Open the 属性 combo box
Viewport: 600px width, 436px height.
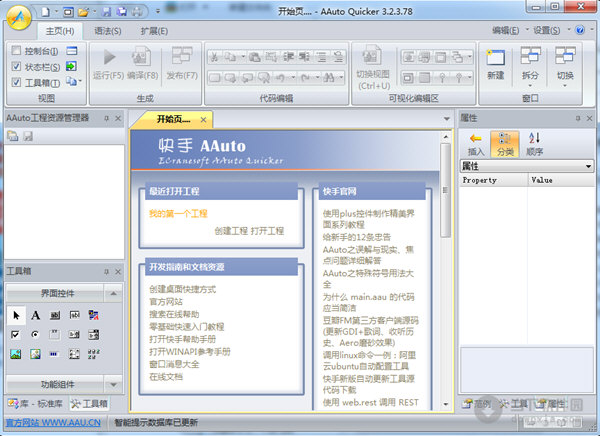click(x=527, y=166)
